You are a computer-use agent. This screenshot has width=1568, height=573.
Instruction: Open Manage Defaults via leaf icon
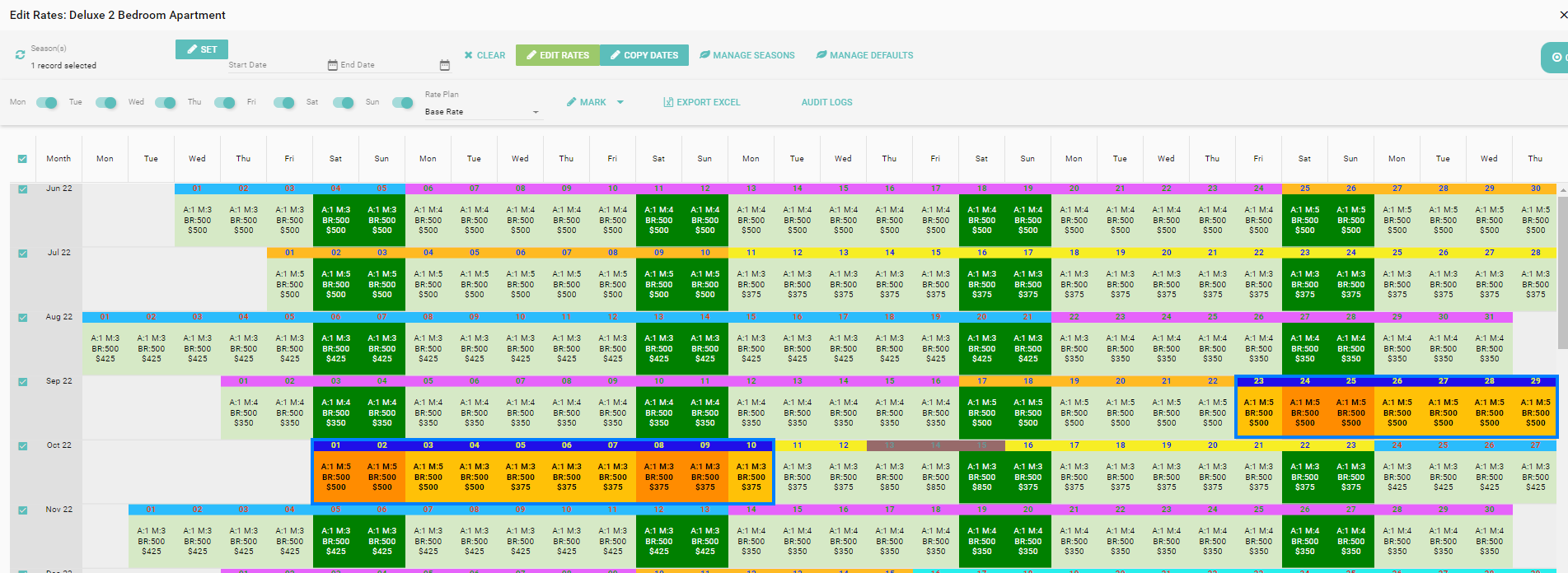coord(821,55)
